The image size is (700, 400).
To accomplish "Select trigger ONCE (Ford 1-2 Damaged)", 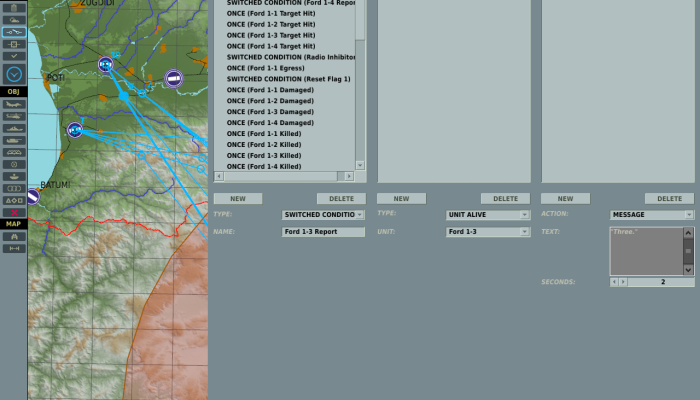I will (270, 101).
